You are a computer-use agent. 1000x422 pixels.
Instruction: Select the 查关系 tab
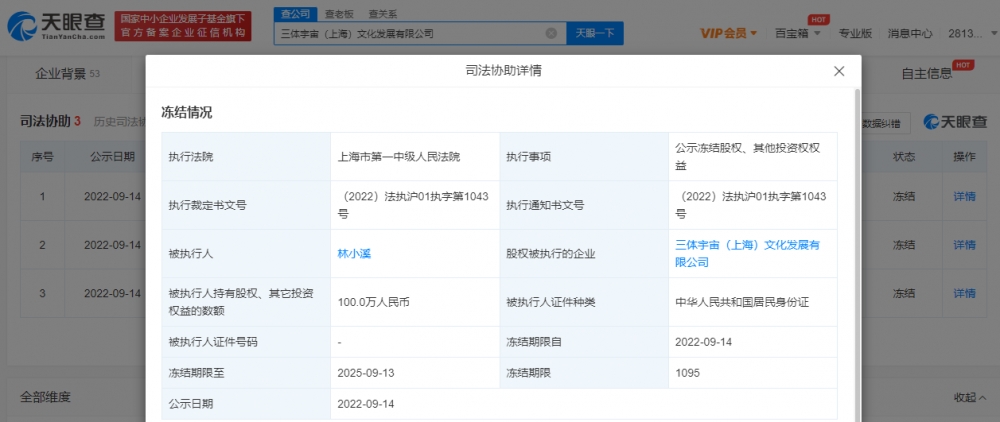coord(383,13)
